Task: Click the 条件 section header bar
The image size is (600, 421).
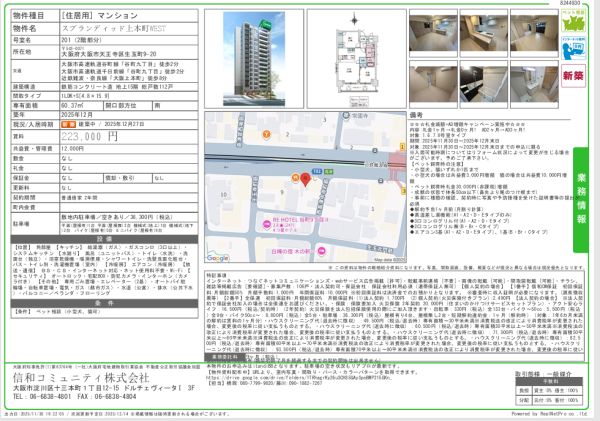Action: tap(104, 303)
